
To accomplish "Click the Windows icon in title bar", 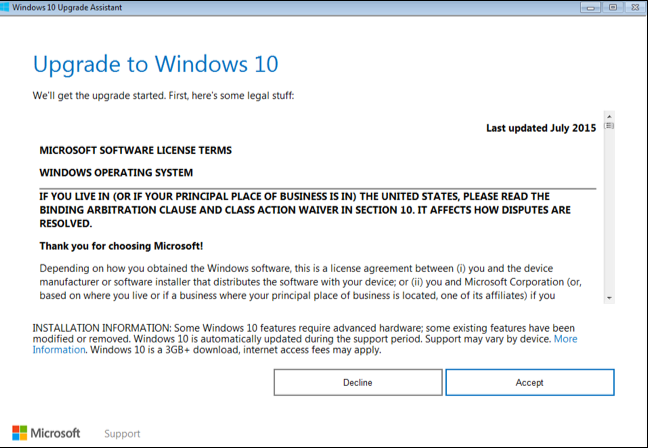I will point(5,7).
